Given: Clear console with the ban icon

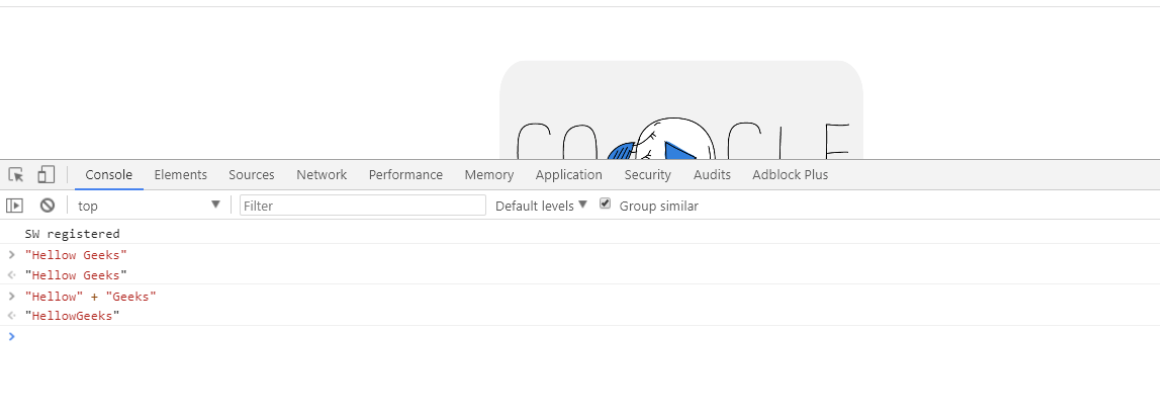Looking at the screenshot, I should [47, 206].
